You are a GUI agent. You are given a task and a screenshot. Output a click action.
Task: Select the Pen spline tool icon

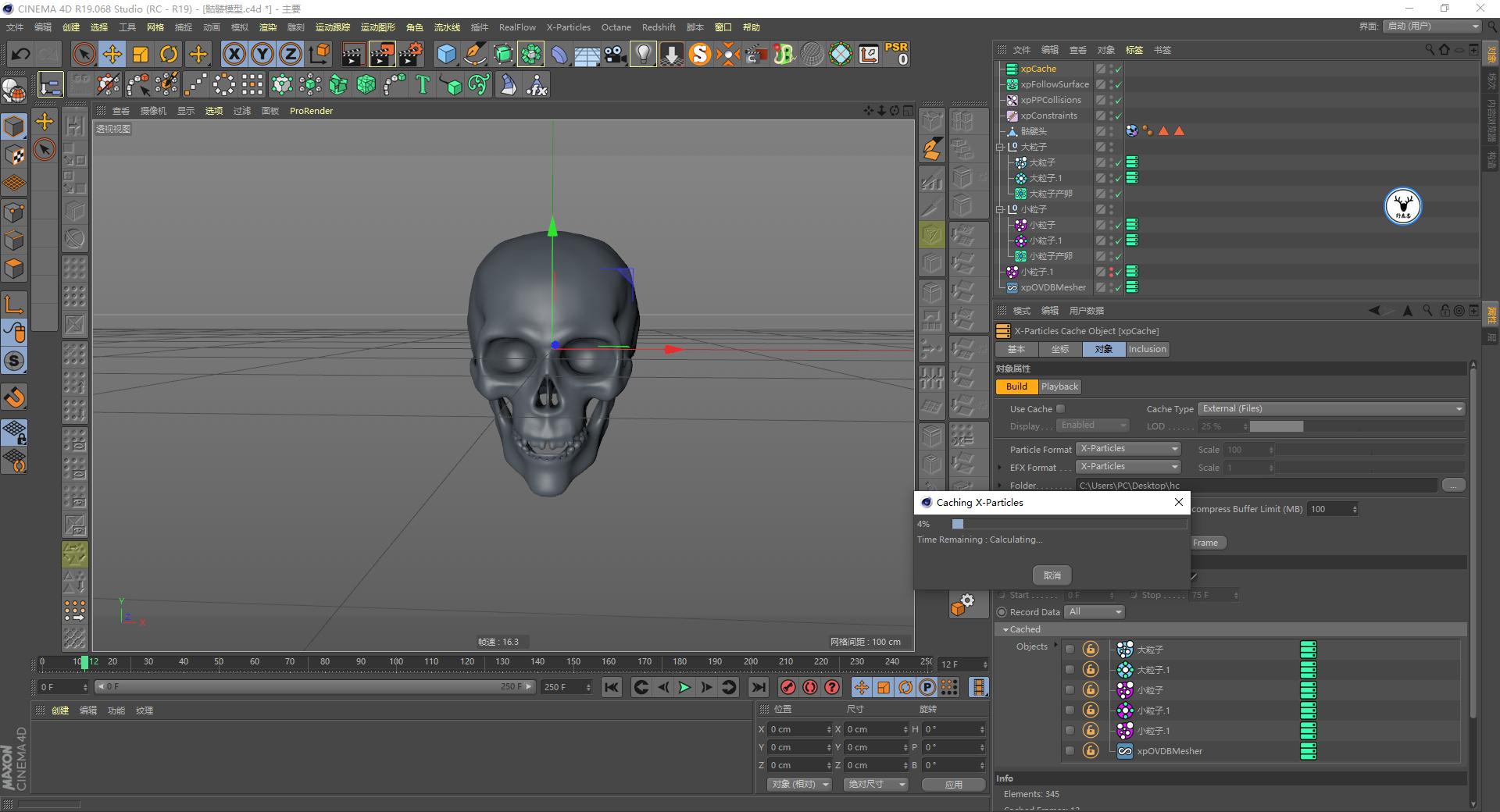474,54
